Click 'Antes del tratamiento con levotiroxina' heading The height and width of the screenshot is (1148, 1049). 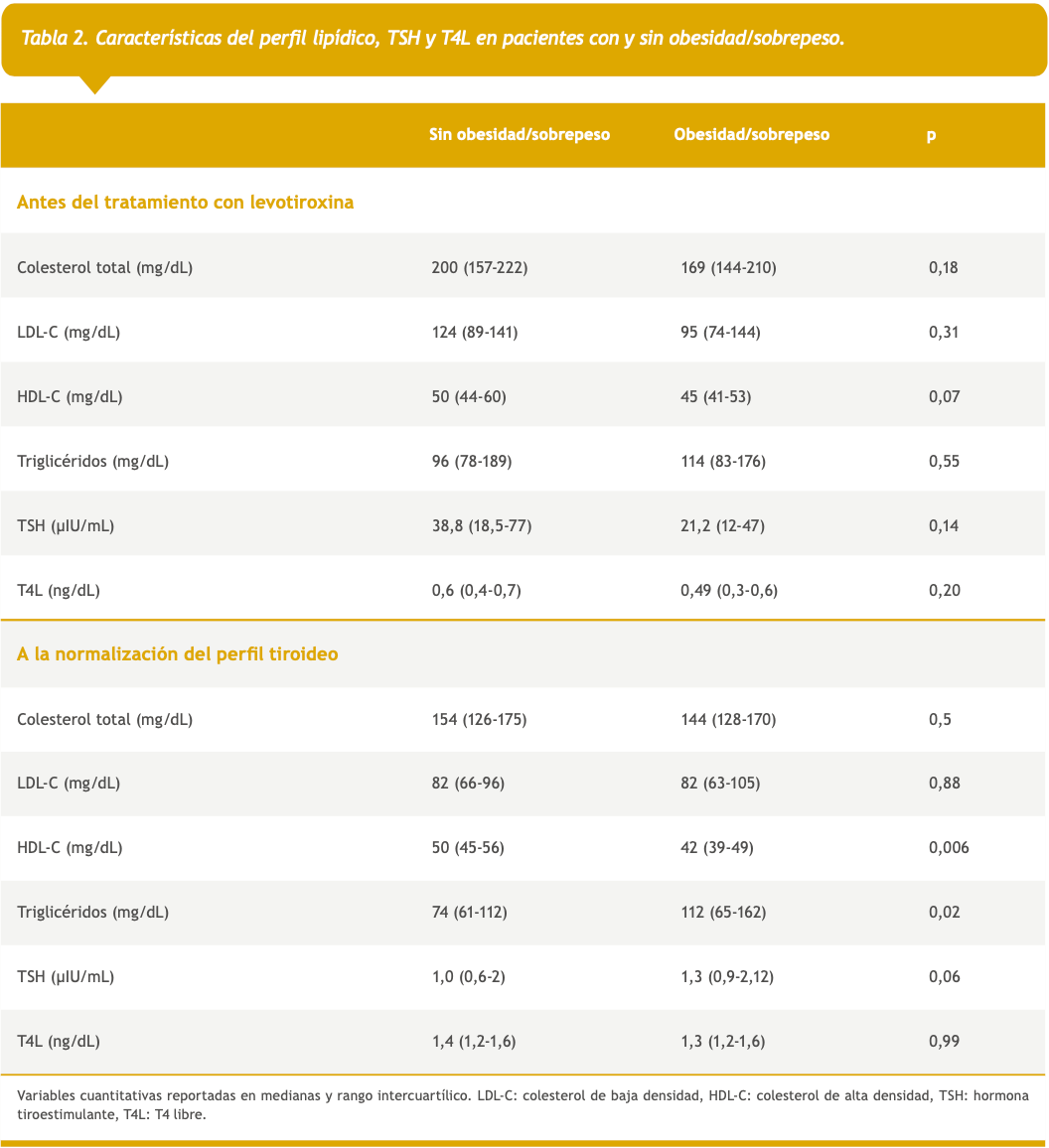click(x=186, y=202)
